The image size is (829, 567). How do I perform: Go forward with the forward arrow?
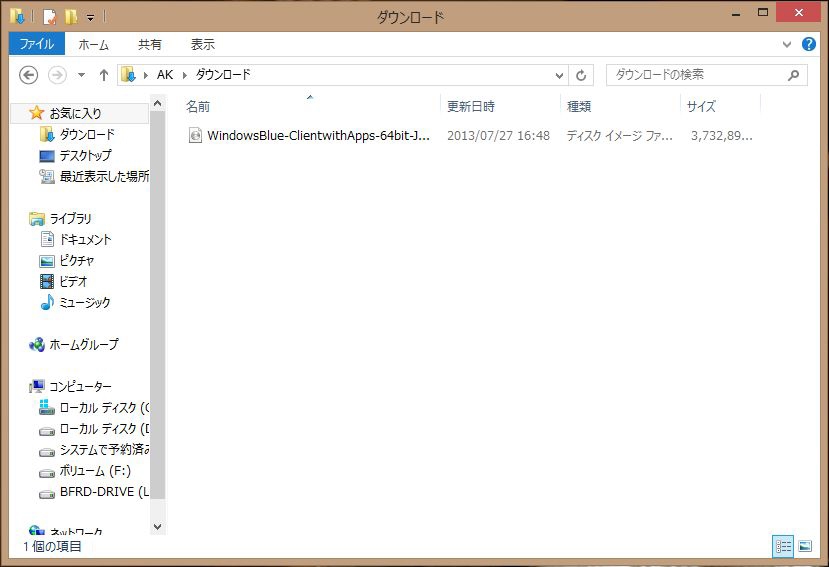coord(57,75)
